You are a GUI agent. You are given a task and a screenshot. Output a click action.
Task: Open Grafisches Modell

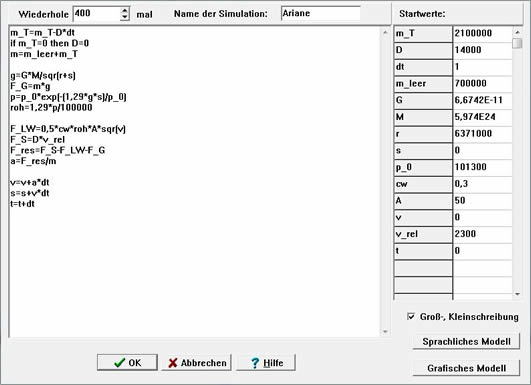[x=466, y=368]
